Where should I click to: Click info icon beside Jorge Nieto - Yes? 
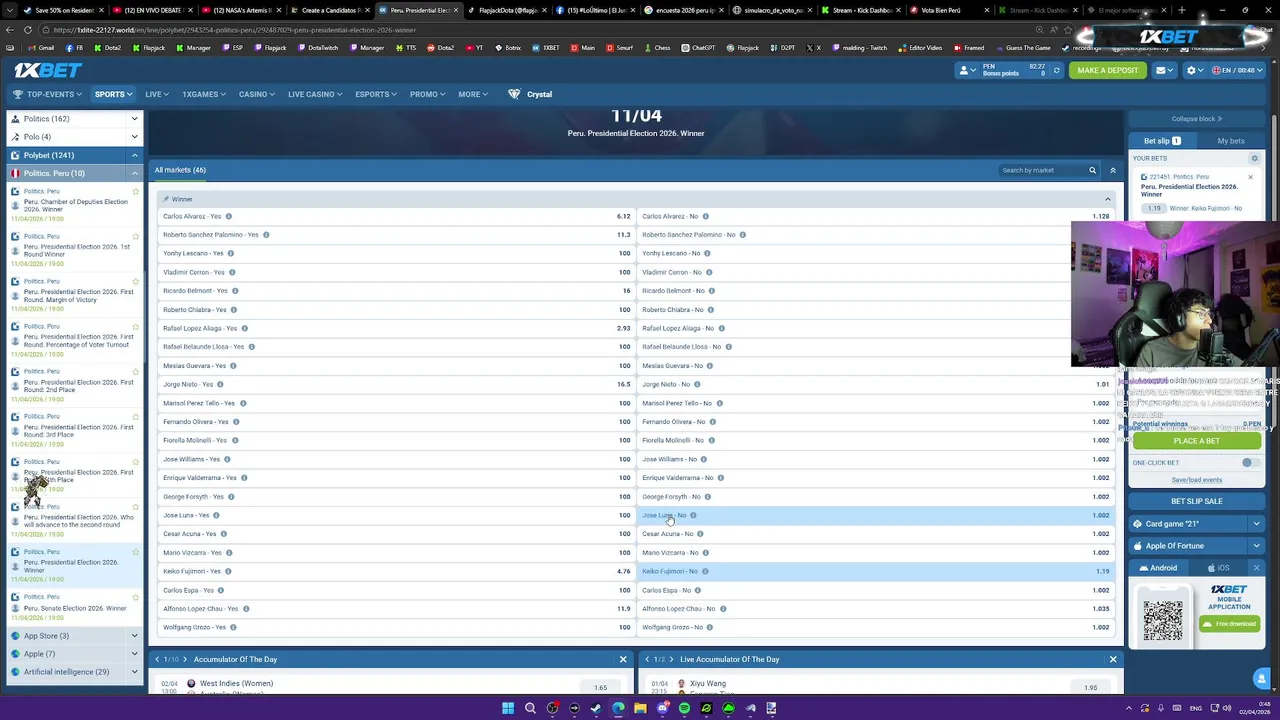point(220,384)
